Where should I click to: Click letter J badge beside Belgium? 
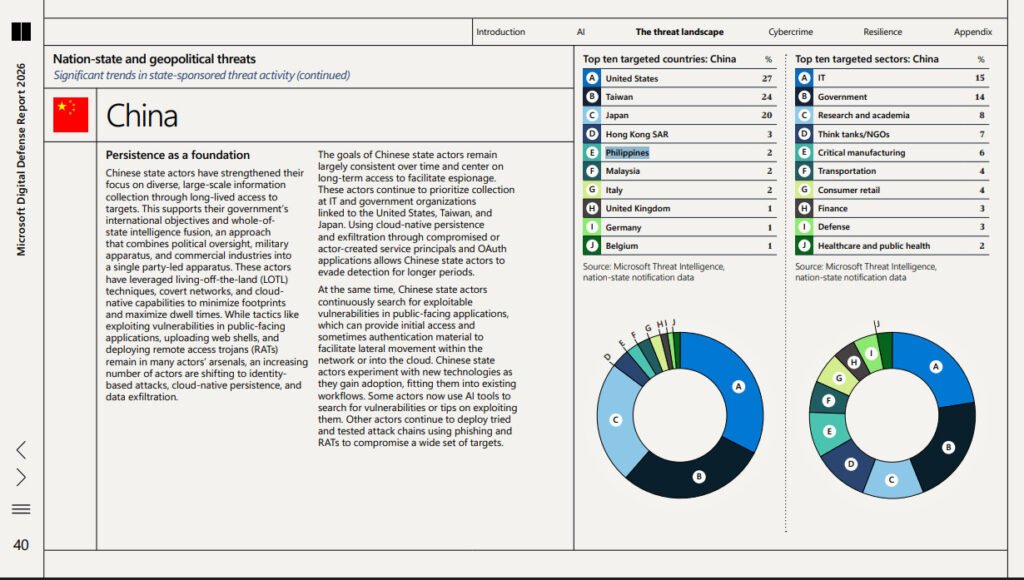point(592,246)
